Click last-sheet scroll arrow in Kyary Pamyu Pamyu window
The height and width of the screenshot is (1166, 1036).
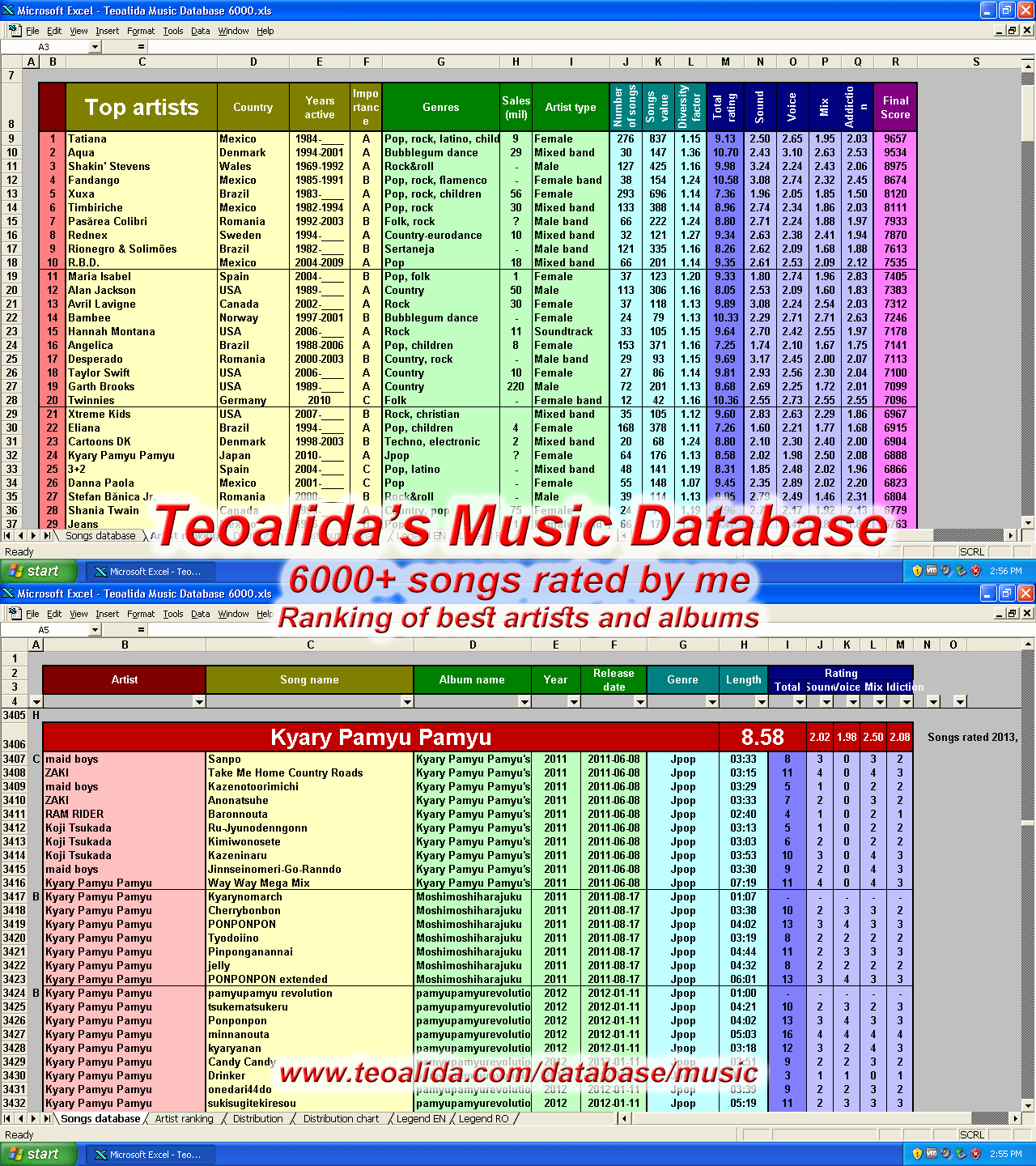pos(47,1119)
